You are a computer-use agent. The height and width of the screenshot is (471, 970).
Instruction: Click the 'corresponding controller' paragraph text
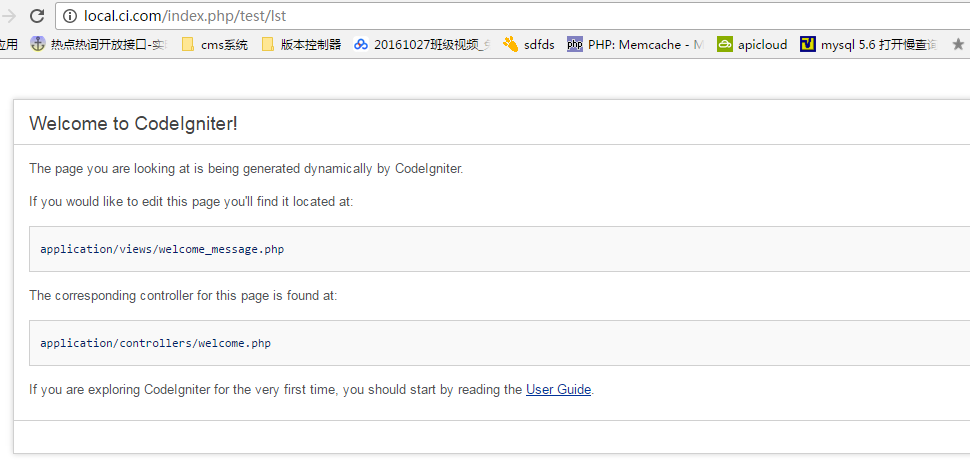pos(183,296)
